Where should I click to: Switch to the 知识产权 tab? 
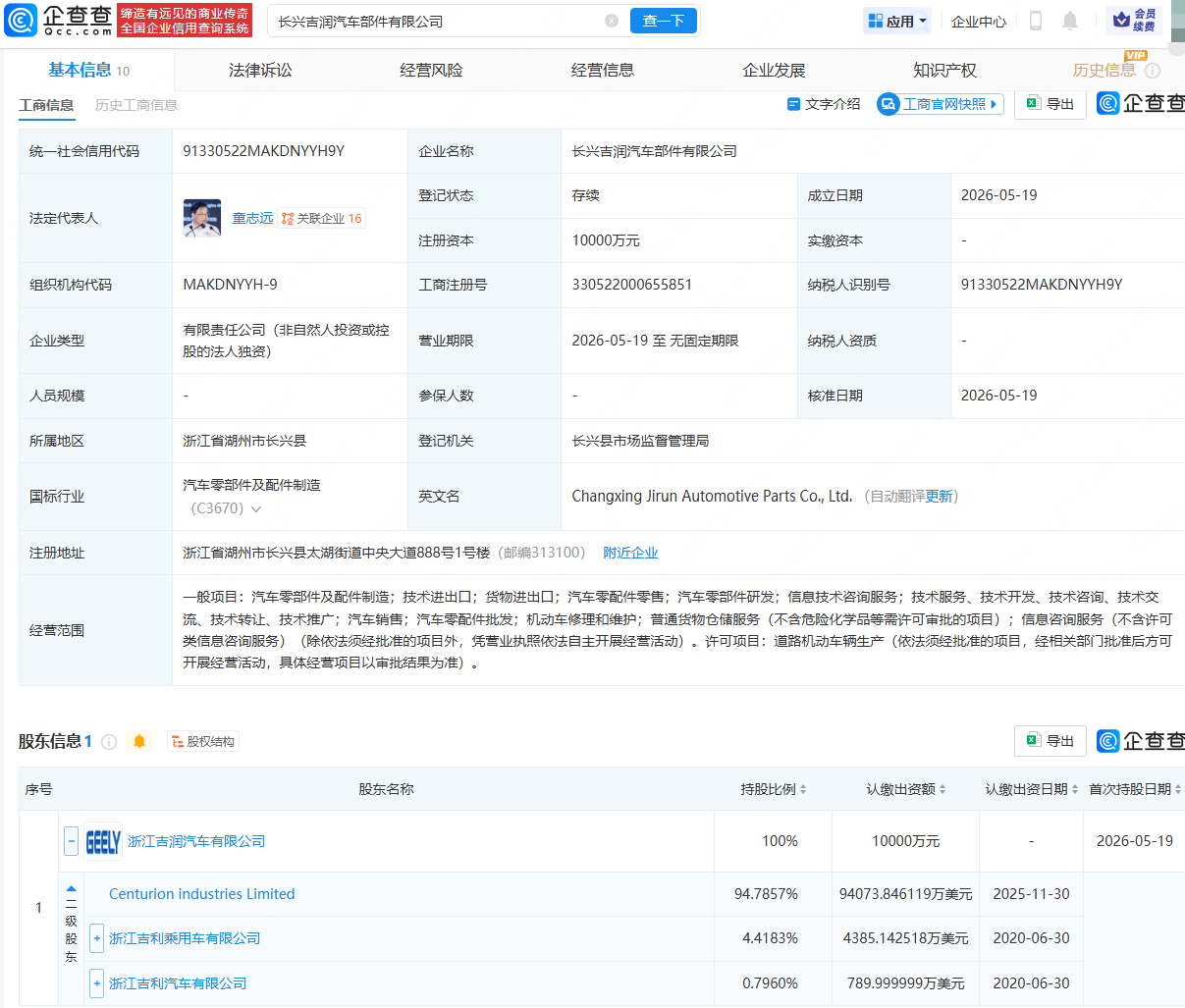[944, 70]
